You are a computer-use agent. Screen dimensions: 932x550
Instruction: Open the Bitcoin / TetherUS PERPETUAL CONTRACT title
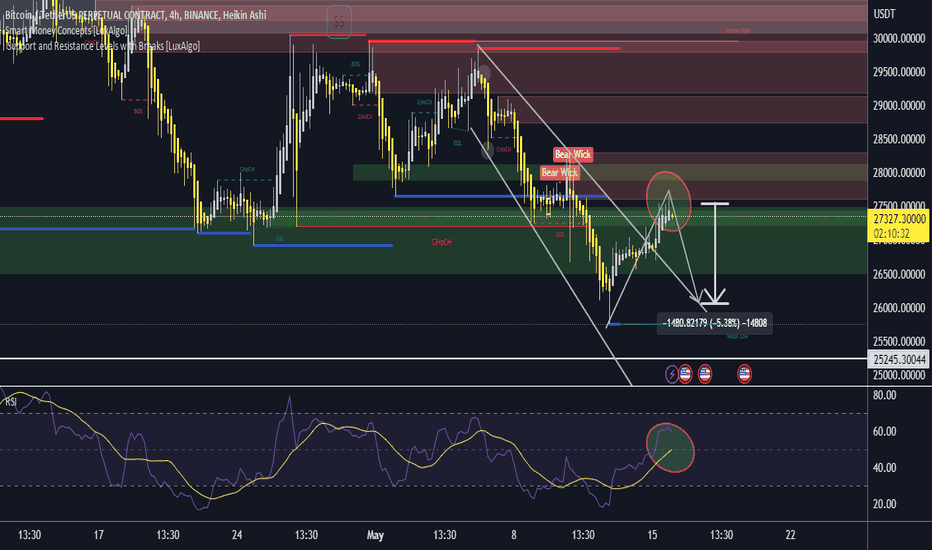[136, 15]
